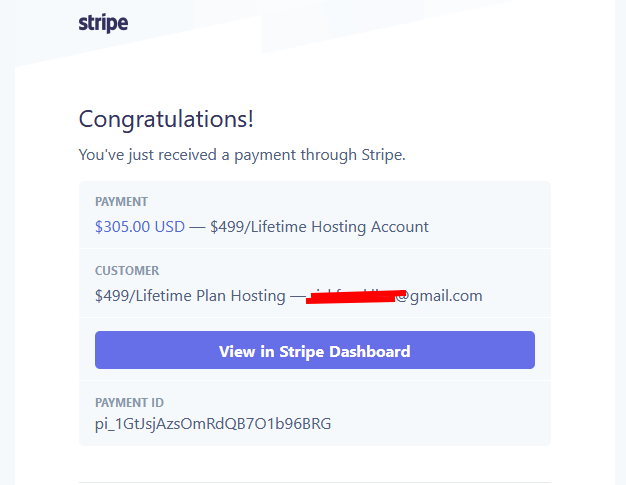Click the empty area right of the payment ID
Screen dimensions: 626x485
(439, 424)
